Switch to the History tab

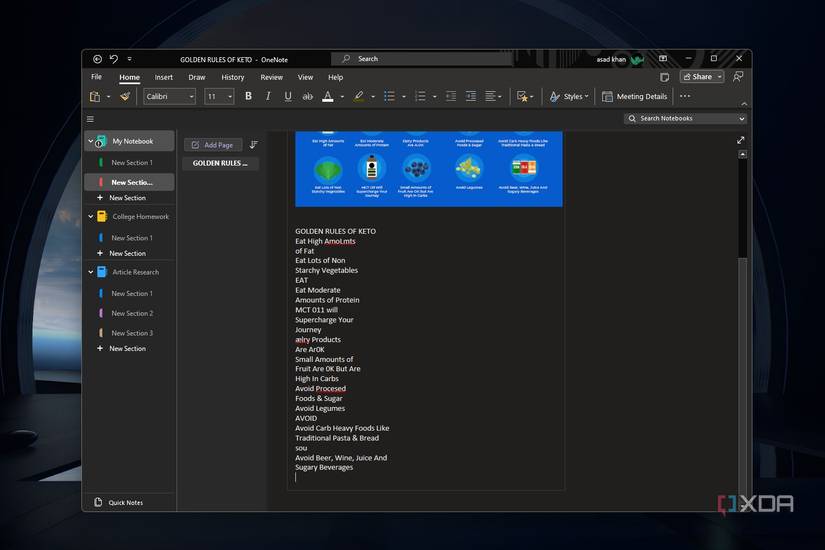tap(233, 77)
